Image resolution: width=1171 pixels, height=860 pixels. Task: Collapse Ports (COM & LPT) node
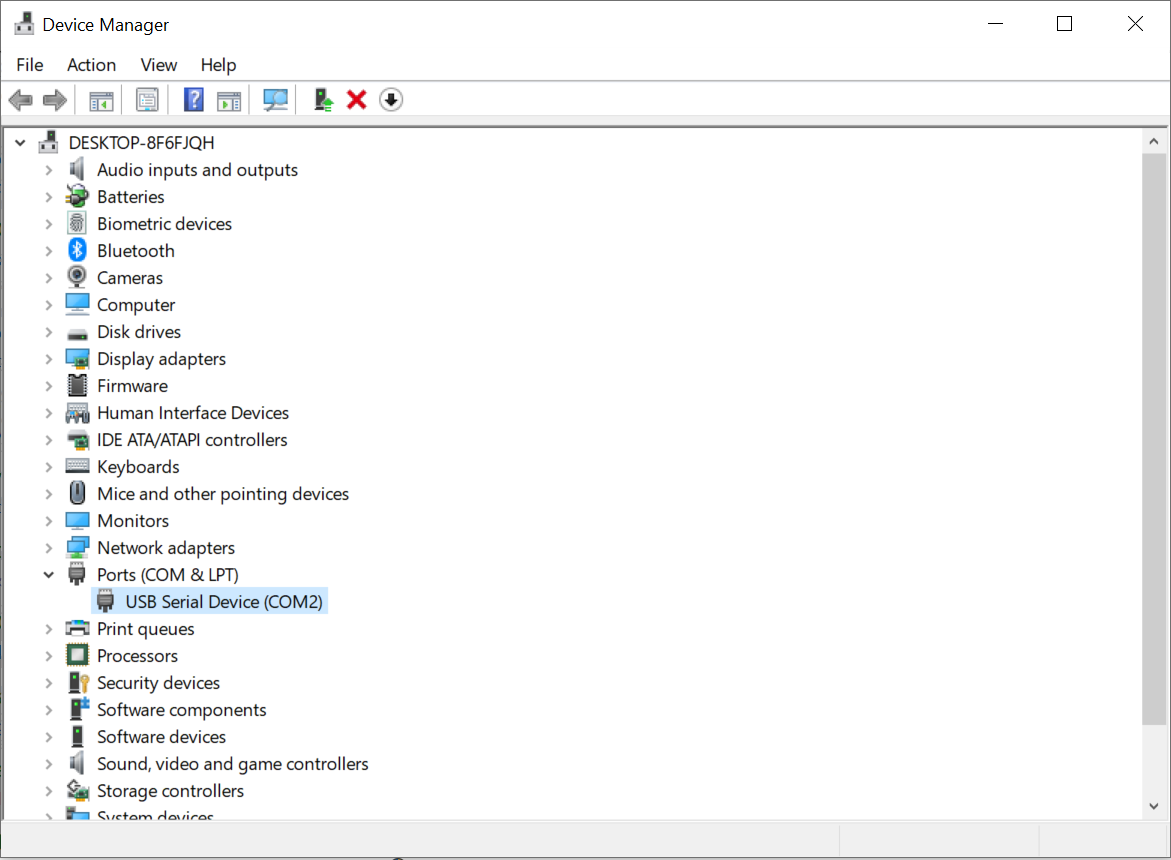pos(49,574)
